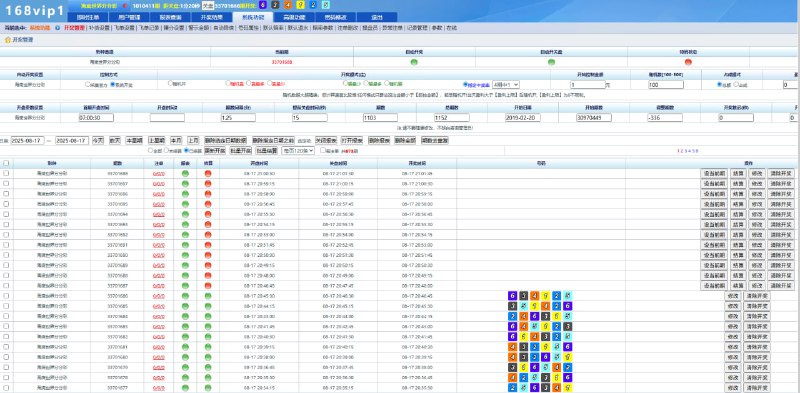The image size is (800, 393).
Task: Click the blue info icon in navigation bar
Action: 57,28
